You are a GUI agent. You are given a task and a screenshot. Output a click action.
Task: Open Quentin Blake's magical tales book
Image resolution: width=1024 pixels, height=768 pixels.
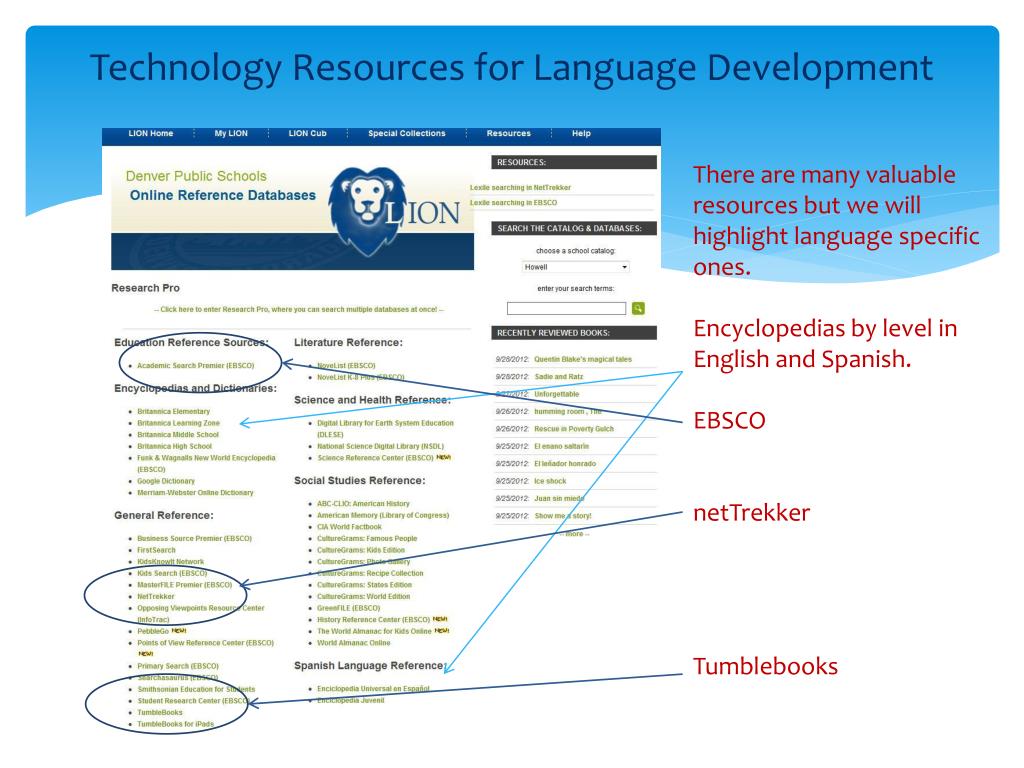click(x=583, y=359)
